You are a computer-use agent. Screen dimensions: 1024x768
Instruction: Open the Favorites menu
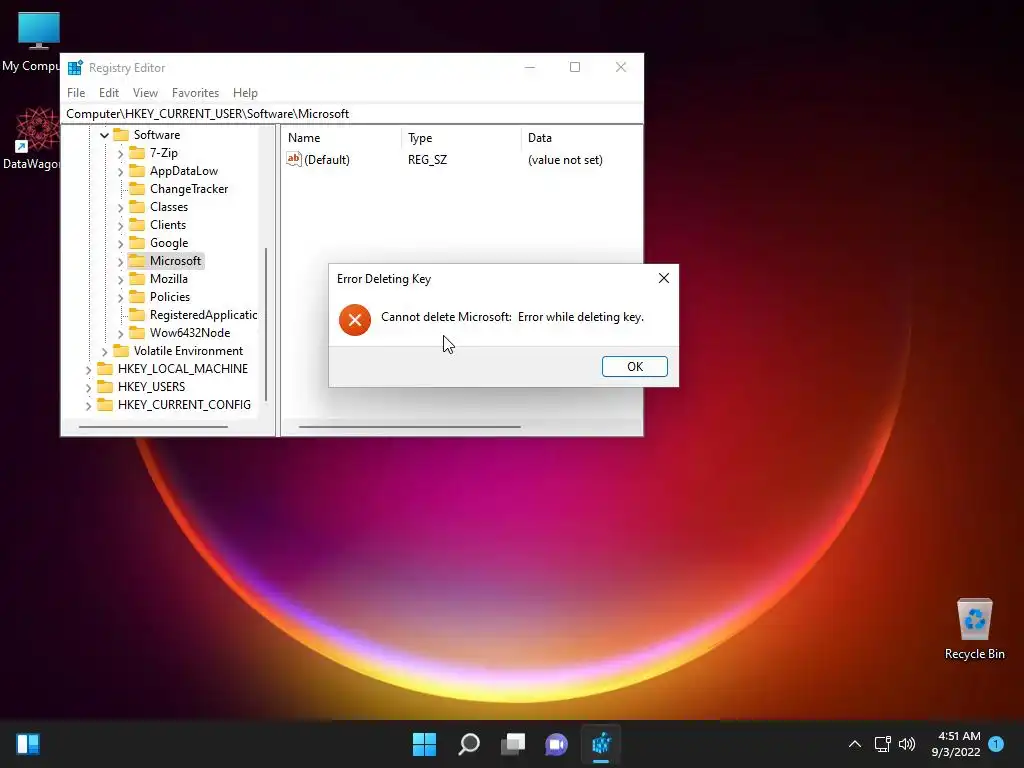195,93
